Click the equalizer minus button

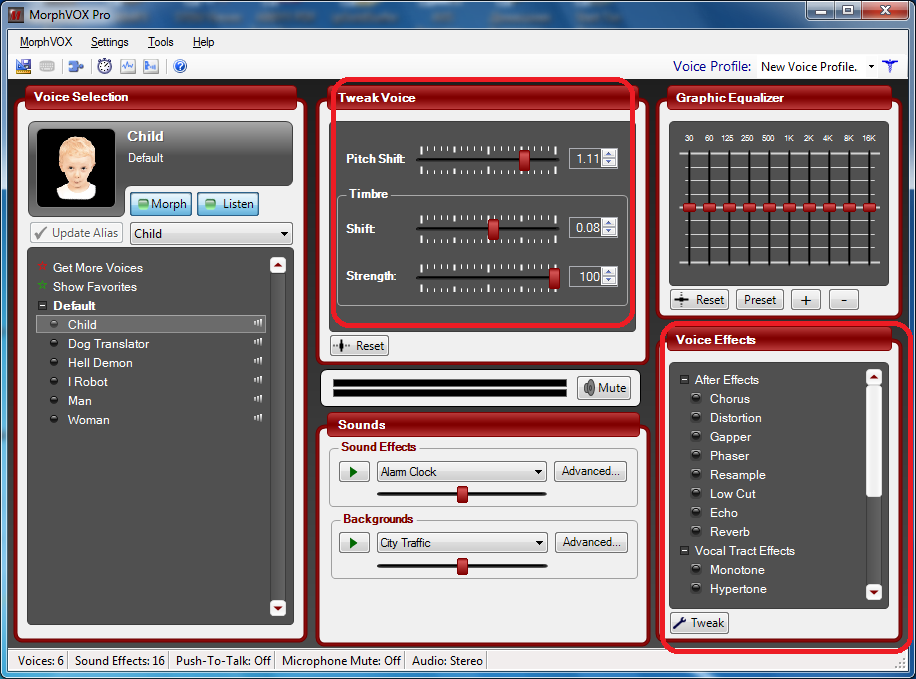[x=844, y=300]
